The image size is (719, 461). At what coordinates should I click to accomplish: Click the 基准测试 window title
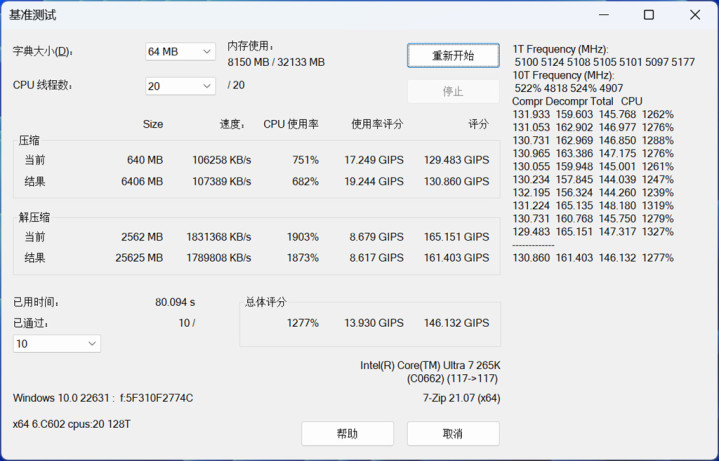tap(32, 15)
